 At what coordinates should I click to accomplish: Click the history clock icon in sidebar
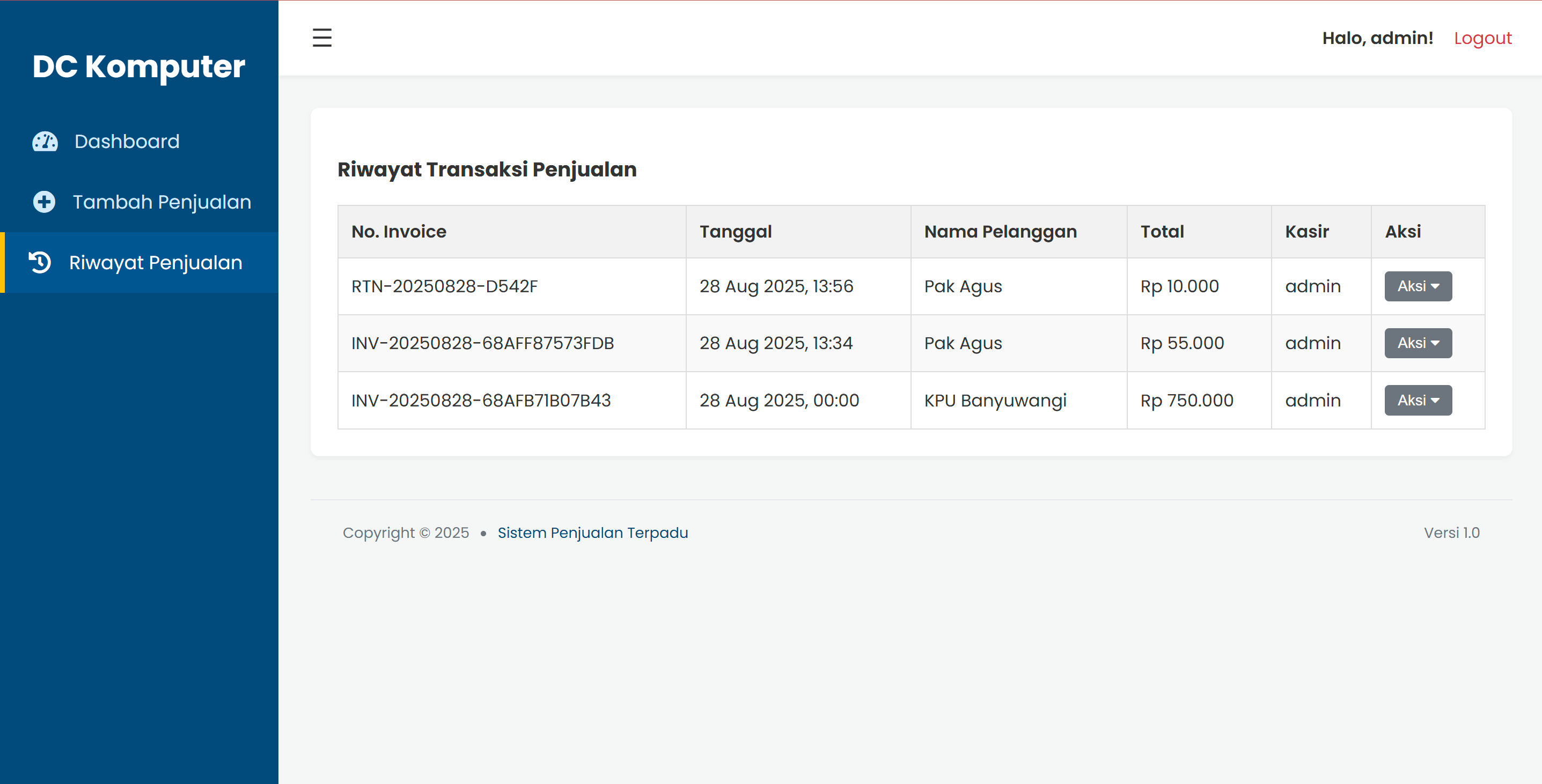(x=40, y=263)
